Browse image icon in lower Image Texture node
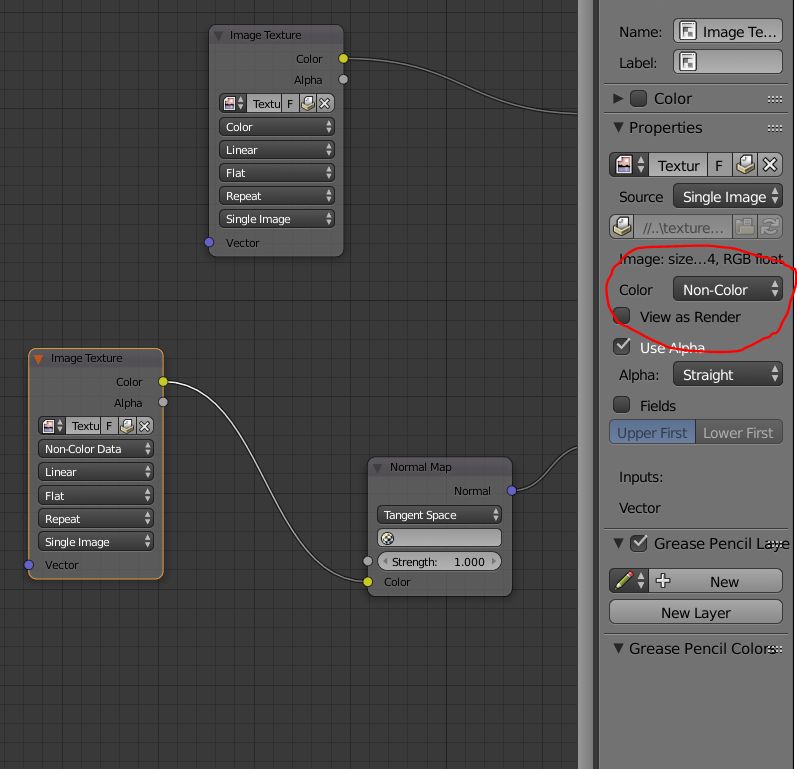The height and width of the screenshot is (769, 797). tap(52, 425)
